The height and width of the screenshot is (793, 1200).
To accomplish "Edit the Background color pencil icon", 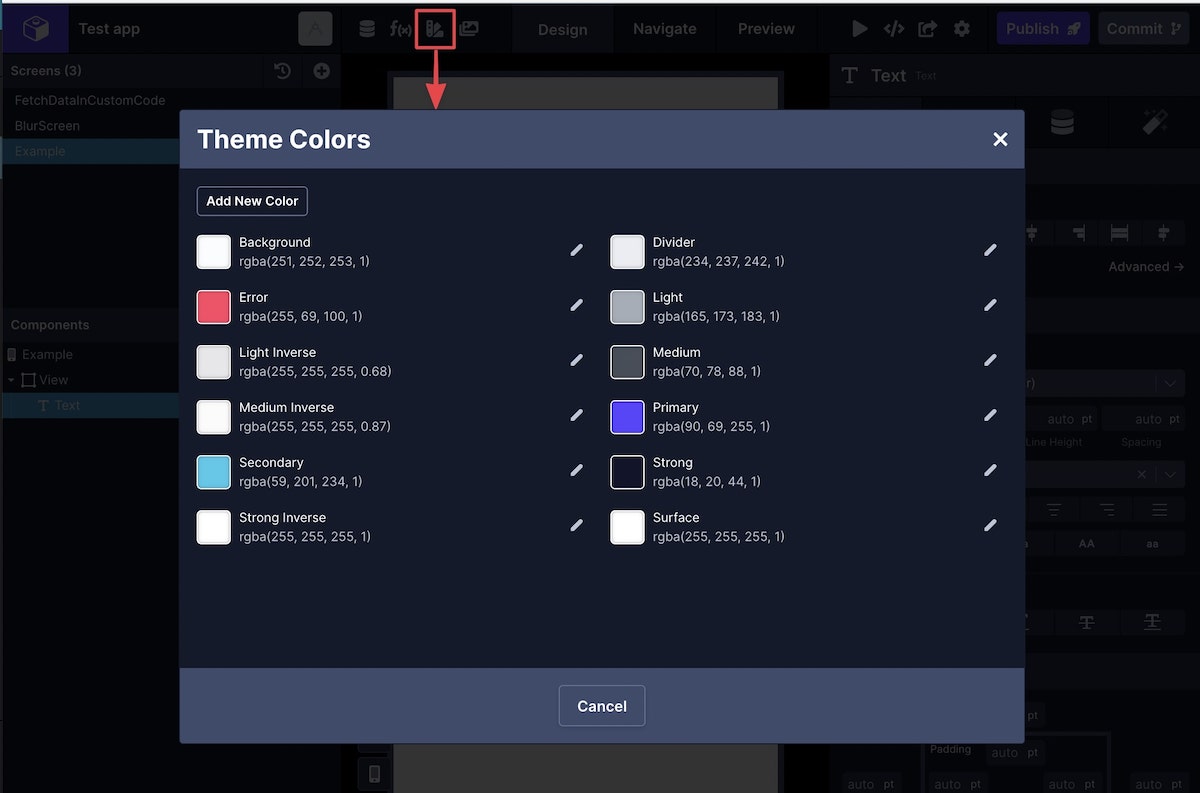I will pos(577,250).
